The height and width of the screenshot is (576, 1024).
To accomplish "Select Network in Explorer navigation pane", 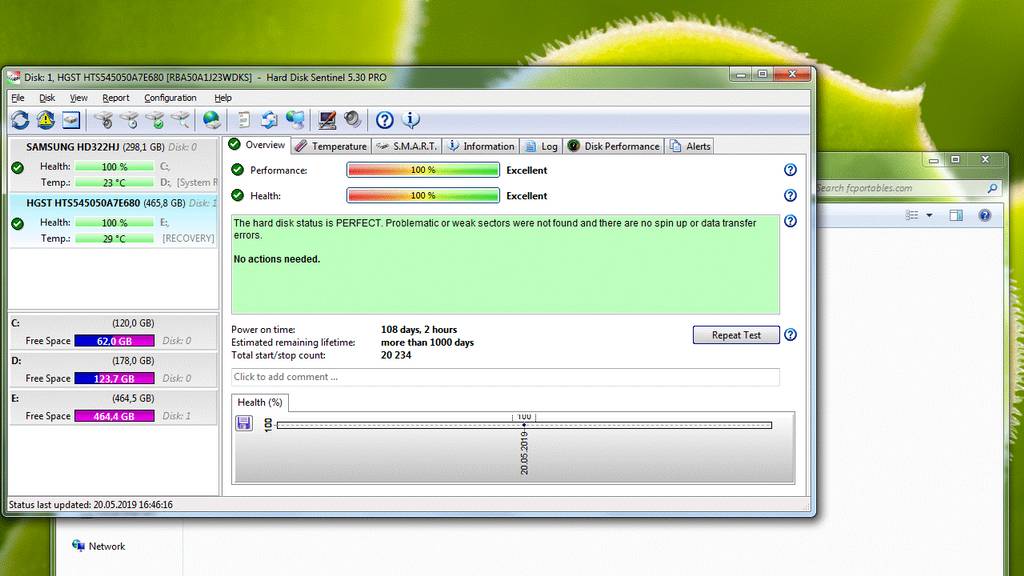I will pos(99,546).
